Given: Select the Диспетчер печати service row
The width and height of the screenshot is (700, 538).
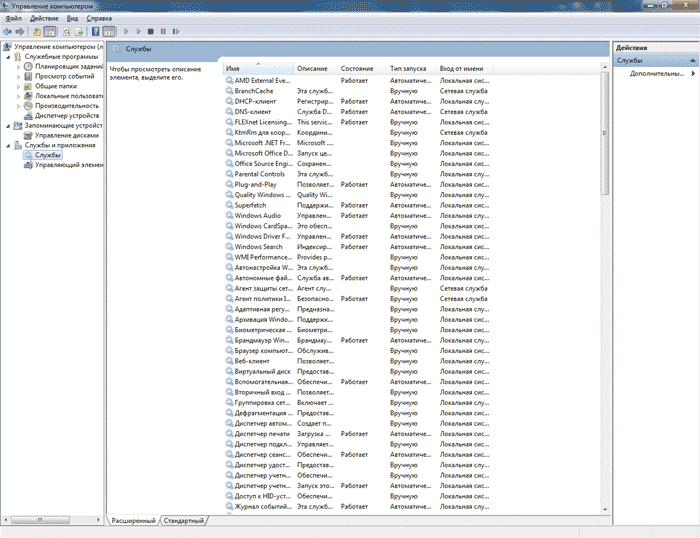Looking at the screenshot, I should 357,434.
